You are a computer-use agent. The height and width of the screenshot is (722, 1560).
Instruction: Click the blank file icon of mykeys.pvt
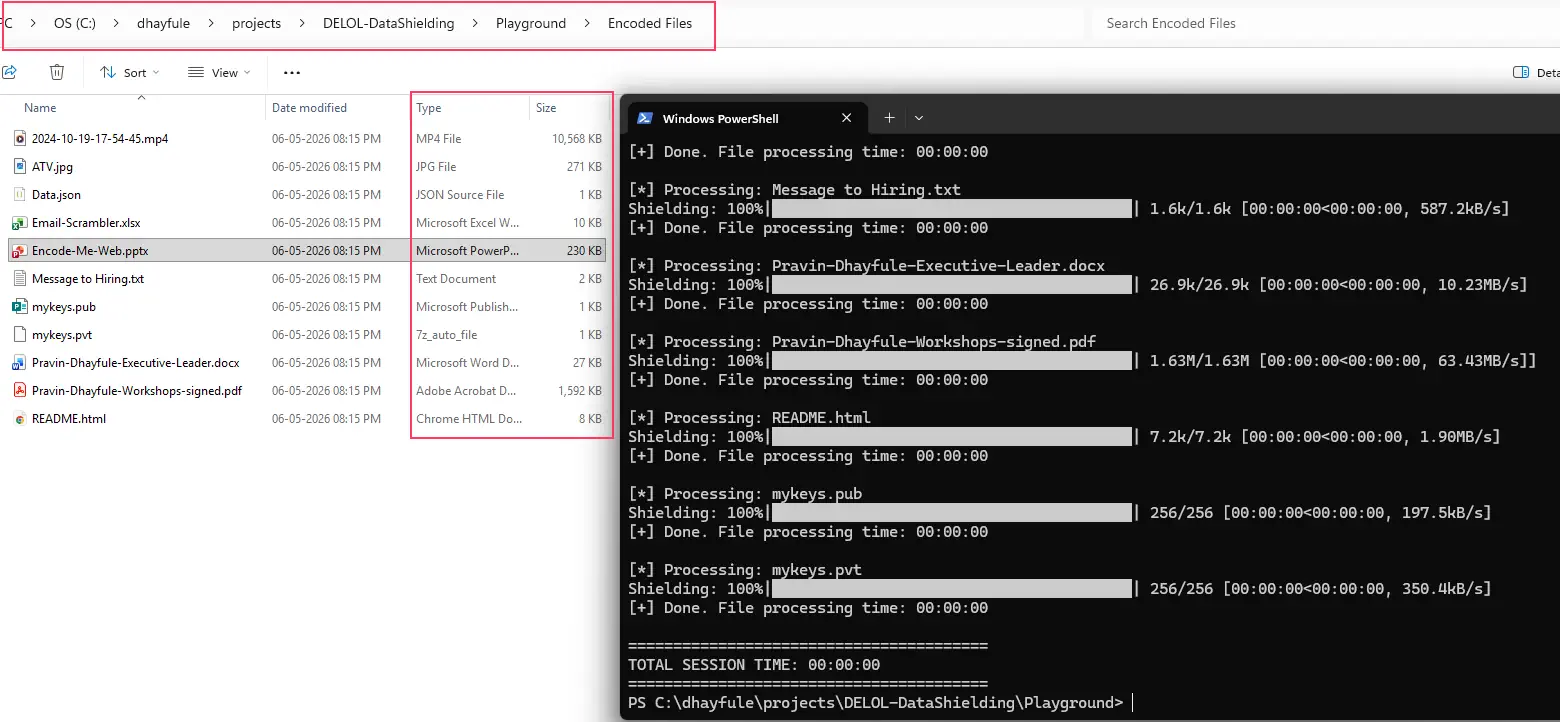click(19, 335)
